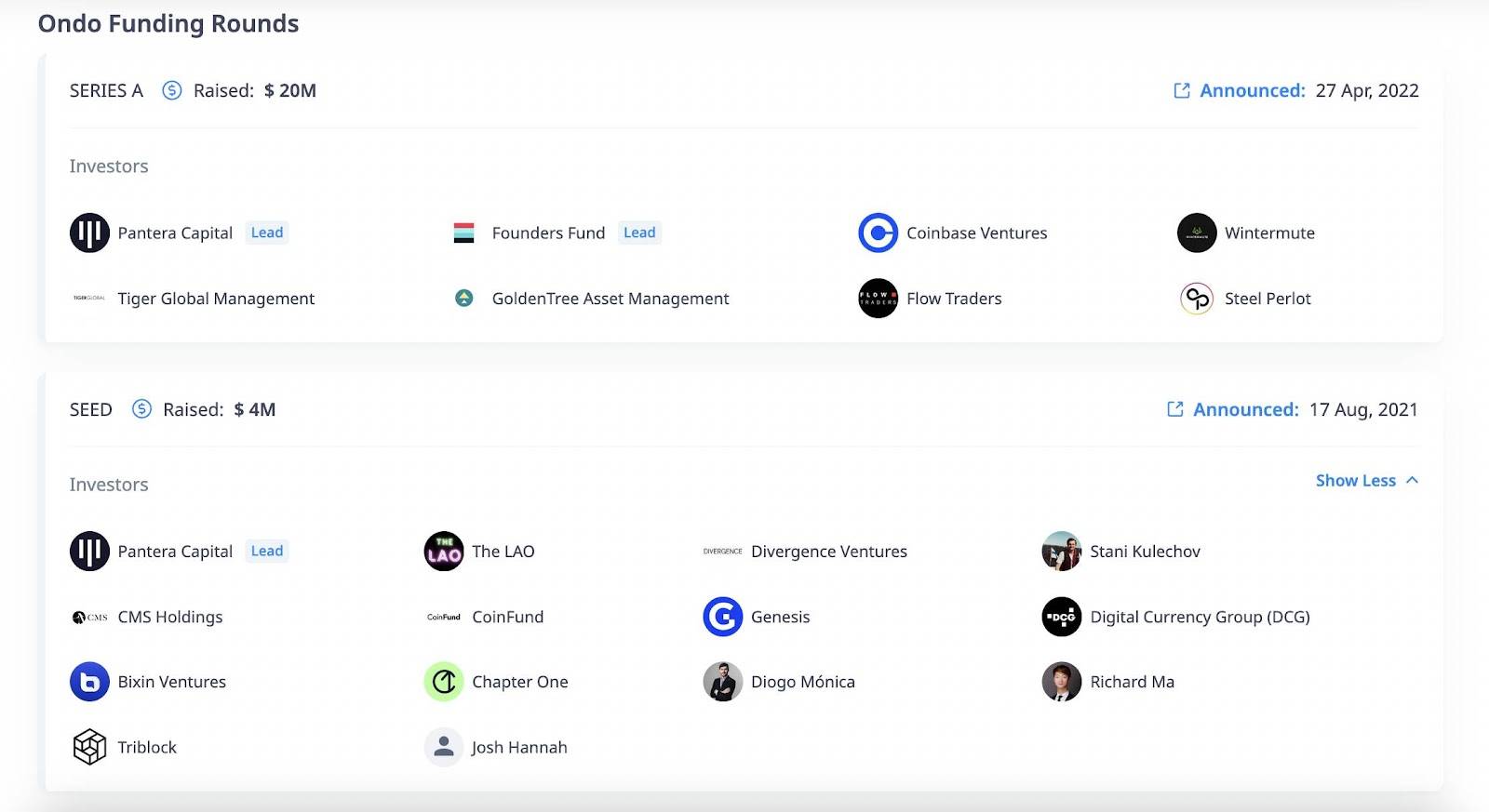This screenshot has width=1489, height=812.
Task: Click Divergence Ventures name text
Action: [x=829, y=552]
